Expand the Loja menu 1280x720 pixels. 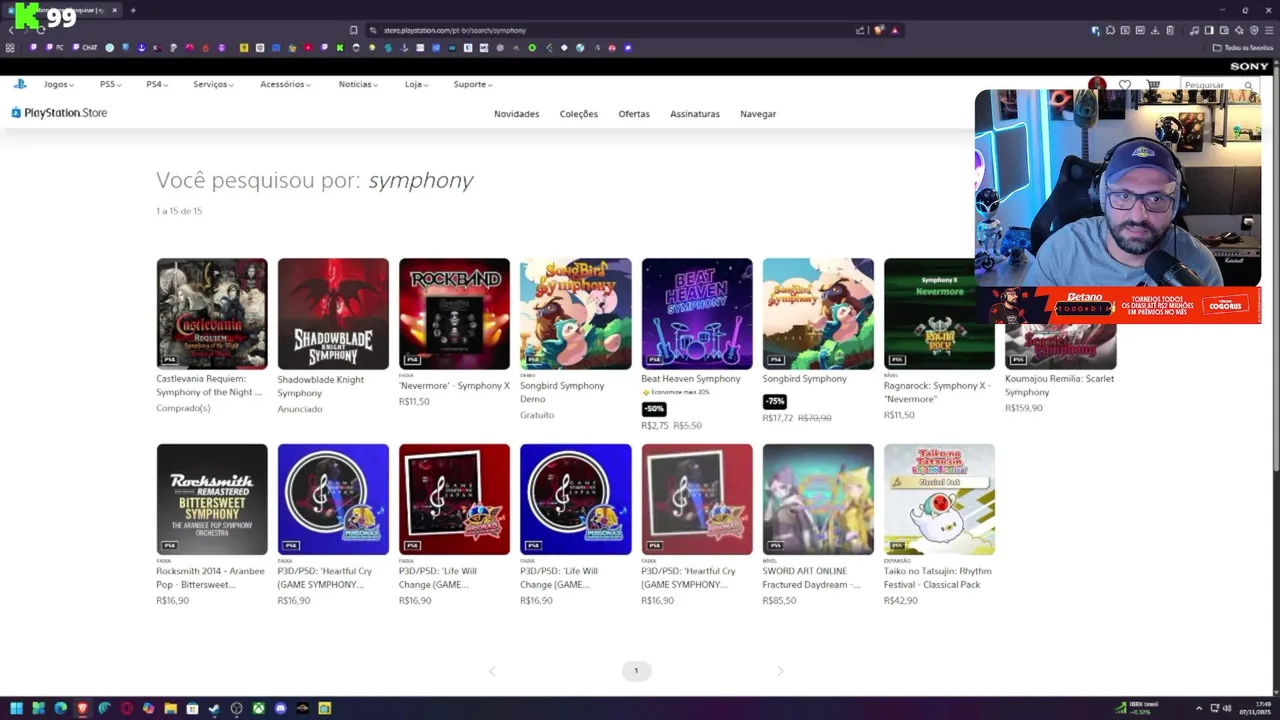(x=416, y=84)
